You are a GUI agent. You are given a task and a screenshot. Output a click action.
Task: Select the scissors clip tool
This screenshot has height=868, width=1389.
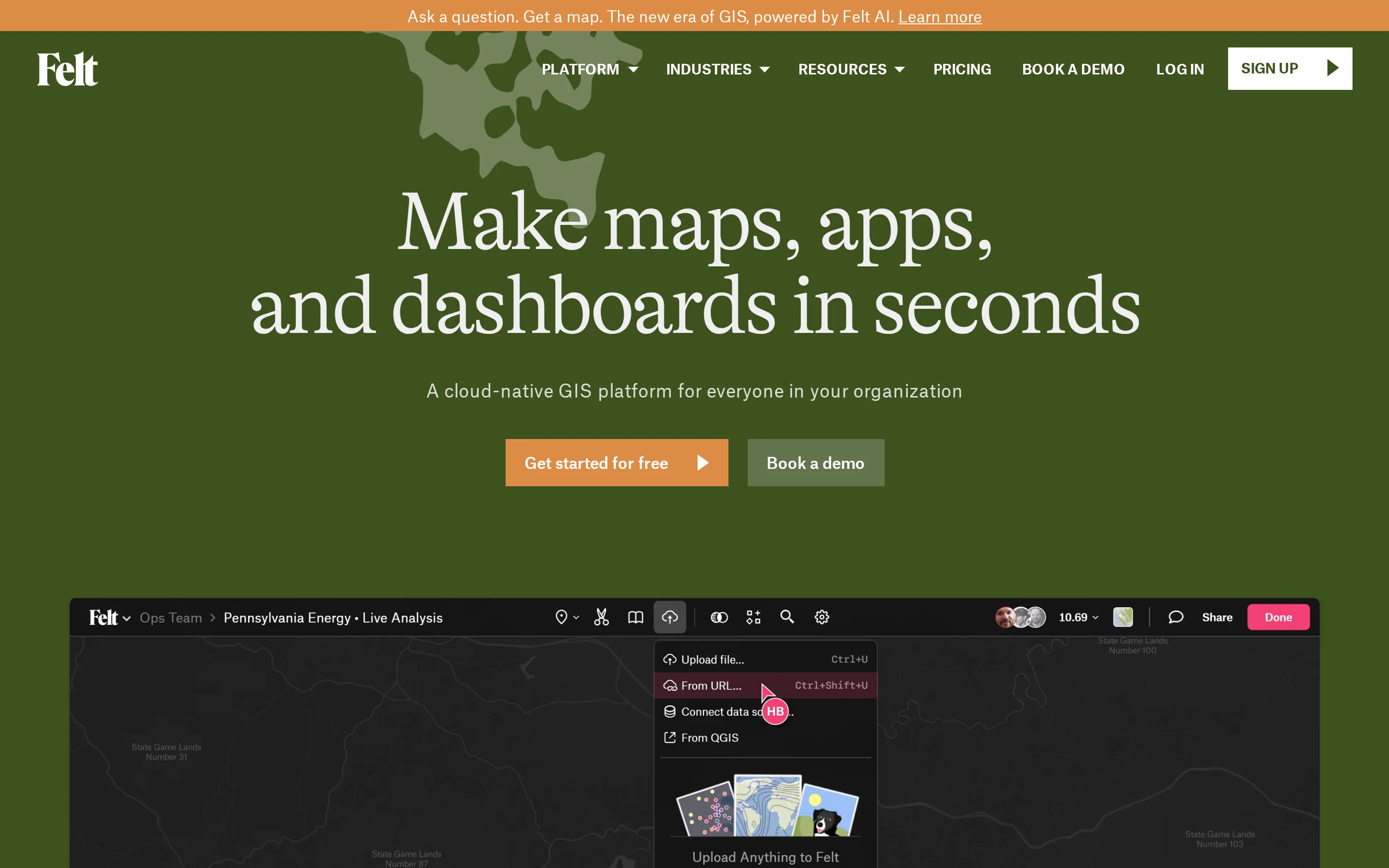pyautogui.click(x=601, y=617)
